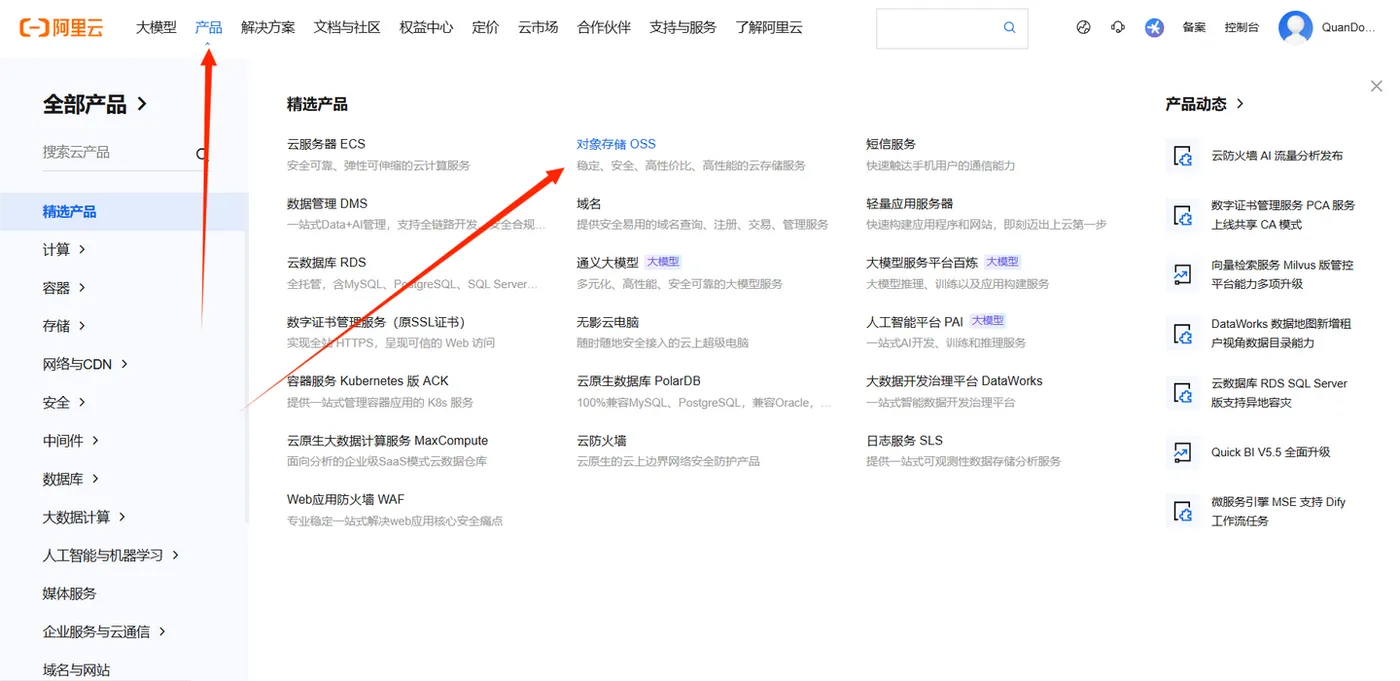Open 容器服务 Kubernetes 版 ACK
The width and height of the screenshot is (1400, 681).
368,381
